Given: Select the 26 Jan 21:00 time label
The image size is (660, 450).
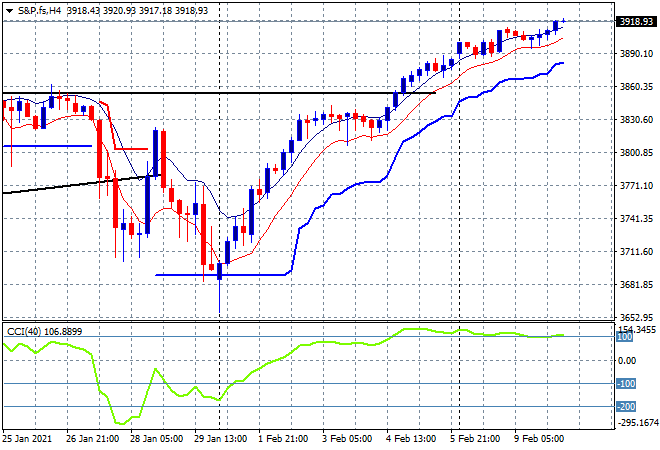Looking at the screenshot, I should [x=92, y=439].
